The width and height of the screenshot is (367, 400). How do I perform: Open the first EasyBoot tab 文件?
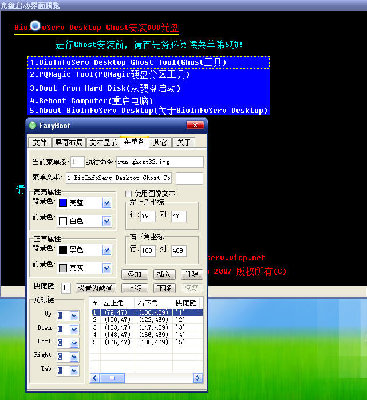(x=40, y=143)
